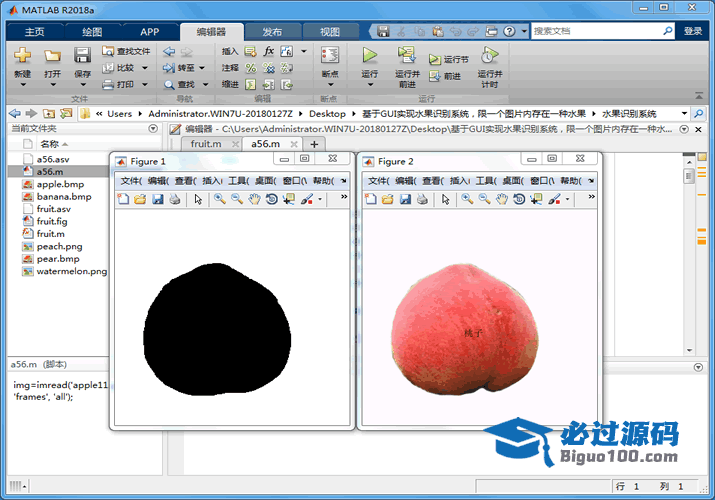Click Open File icon in Figure 2 toolbar
The image size is (715, 500).
click(388, 199)
